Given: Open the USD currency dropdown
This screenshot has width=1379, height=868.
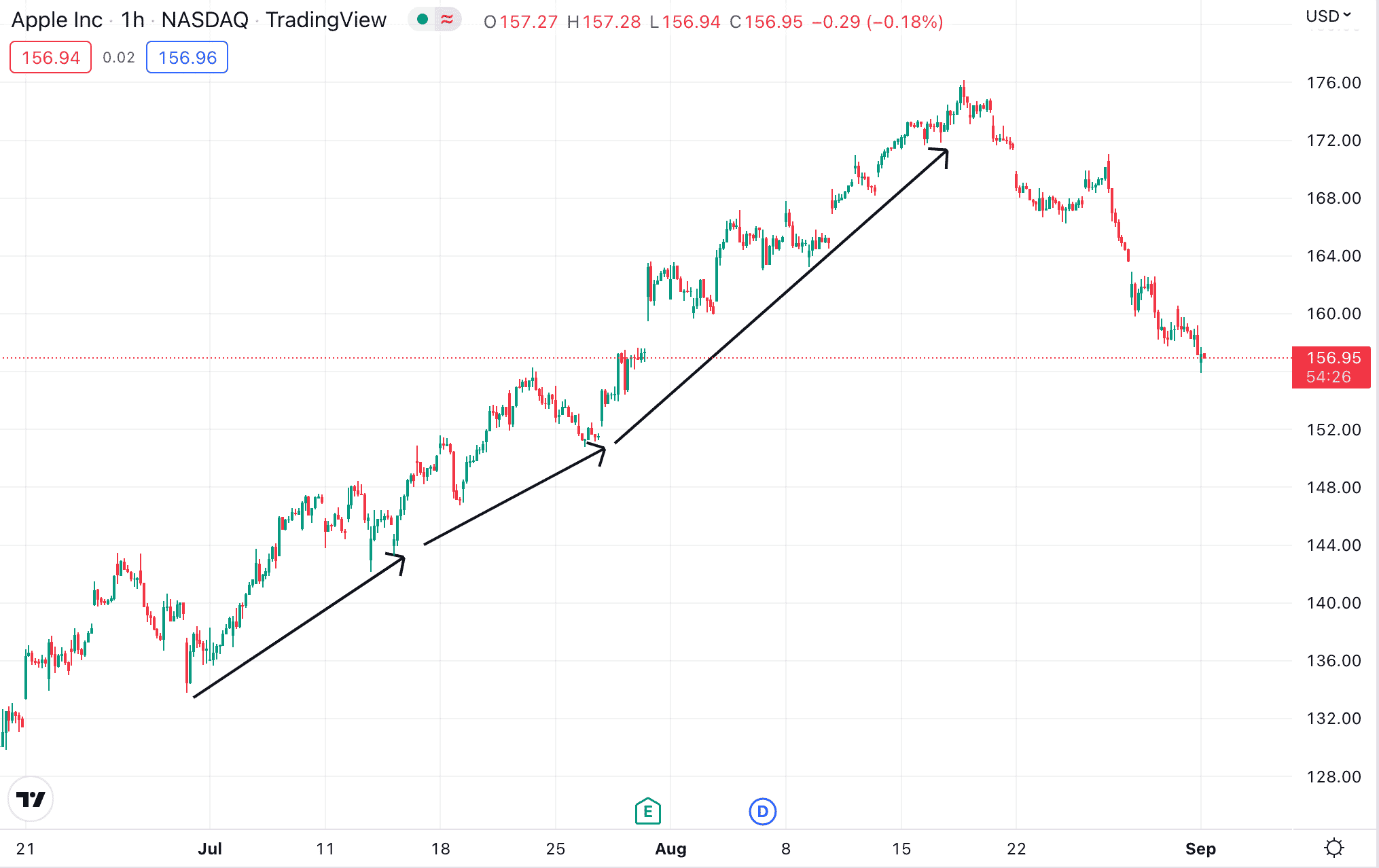Looking at the screenshot, I should coord(1329,16).
